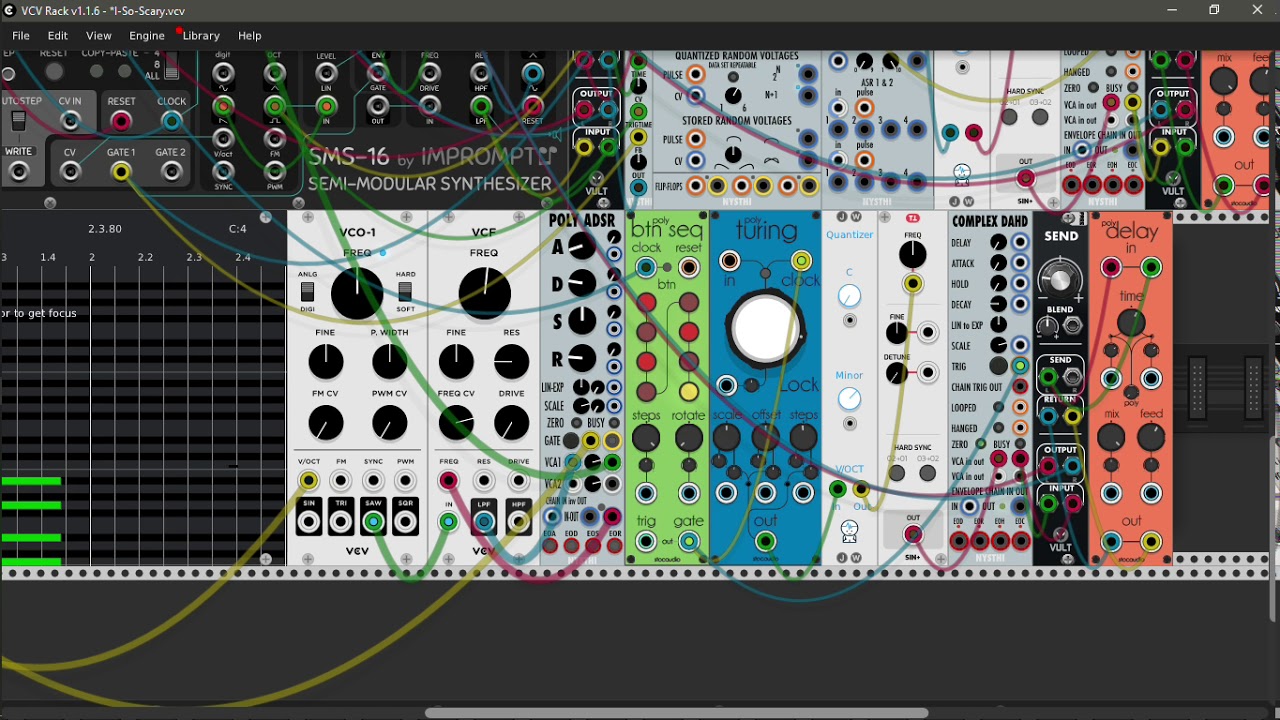Open the Edit menu
The width and height of the screenshot is (1280, 720).
pyautogui.click(x=58, y=36)
